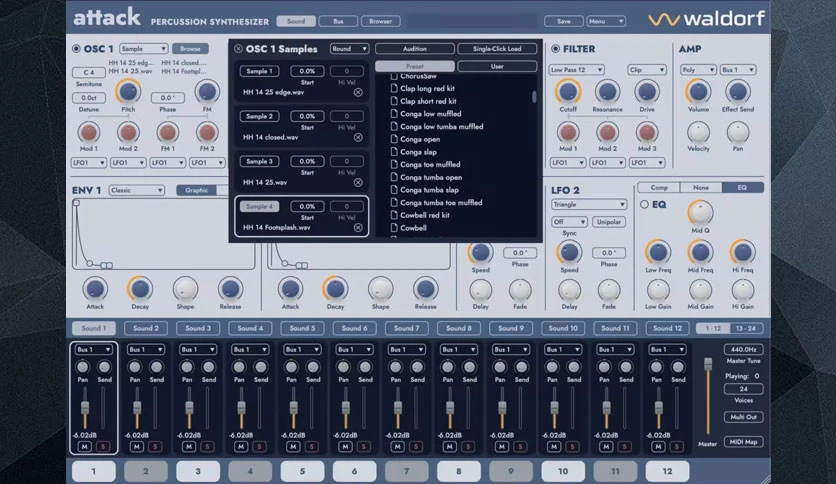This screenshot has height=484, width=836.
Task: Open the Poly amp mode dropdown
Action: 698,70
